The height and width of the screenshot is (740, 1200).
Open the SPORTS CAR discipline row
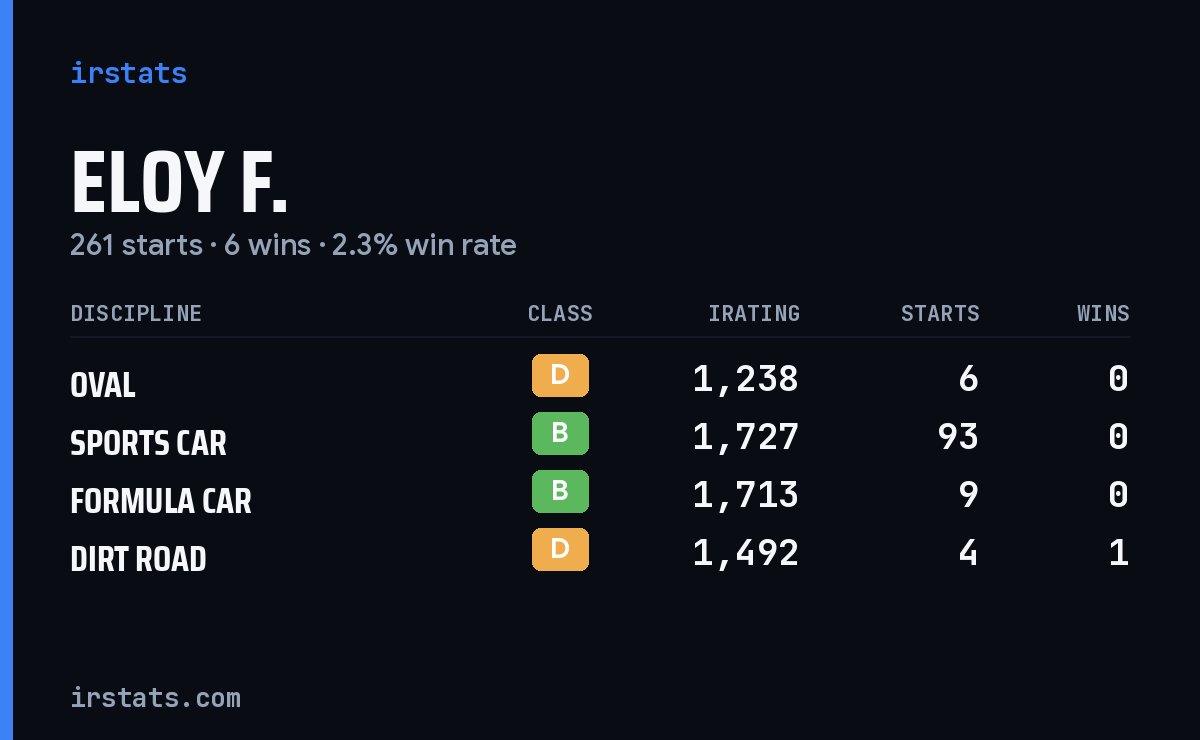pyautogui.click(x=600, y=437)
